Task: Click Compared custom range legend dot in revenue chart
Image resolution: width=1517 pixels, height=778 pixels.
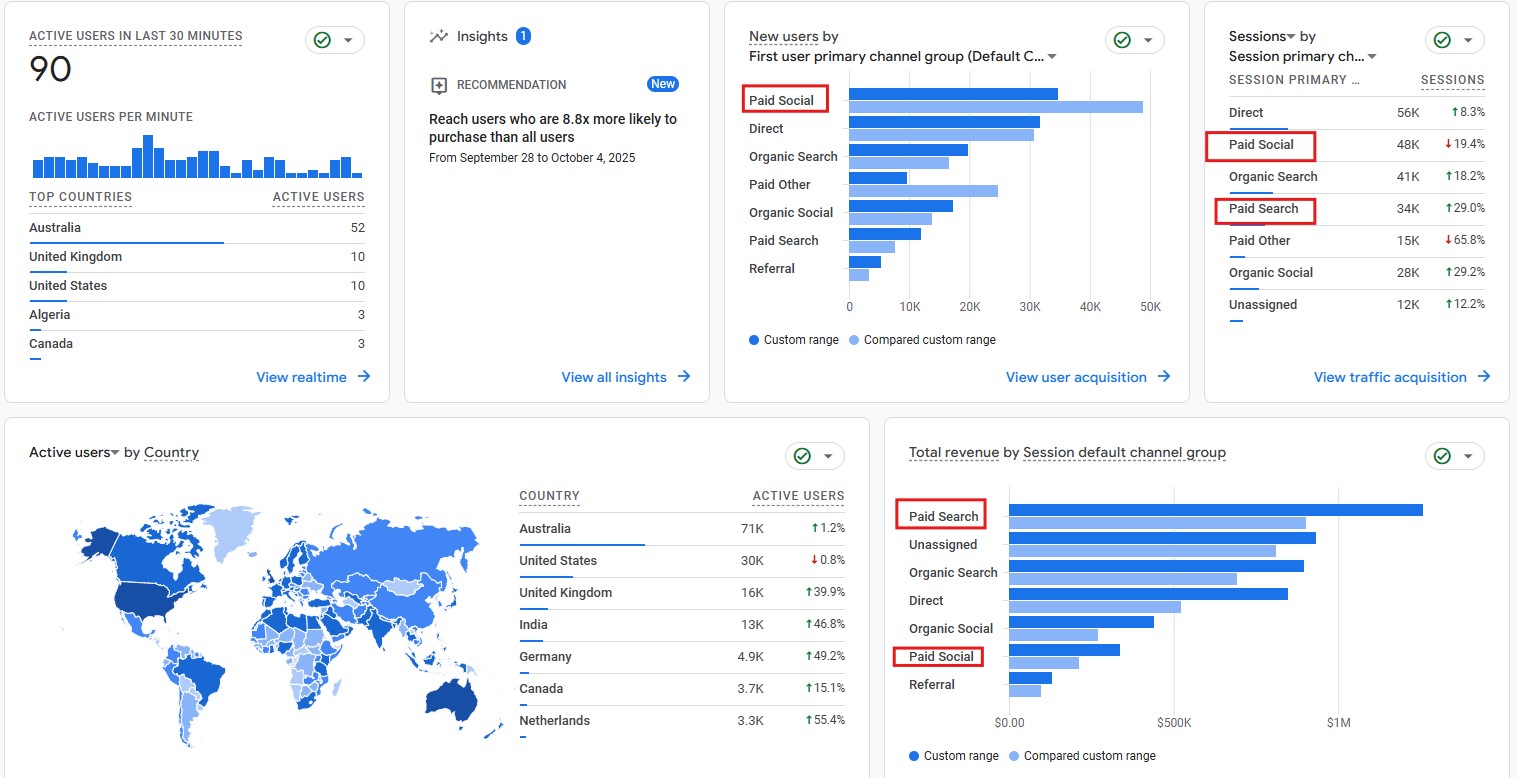Action: pos(1014,756)
